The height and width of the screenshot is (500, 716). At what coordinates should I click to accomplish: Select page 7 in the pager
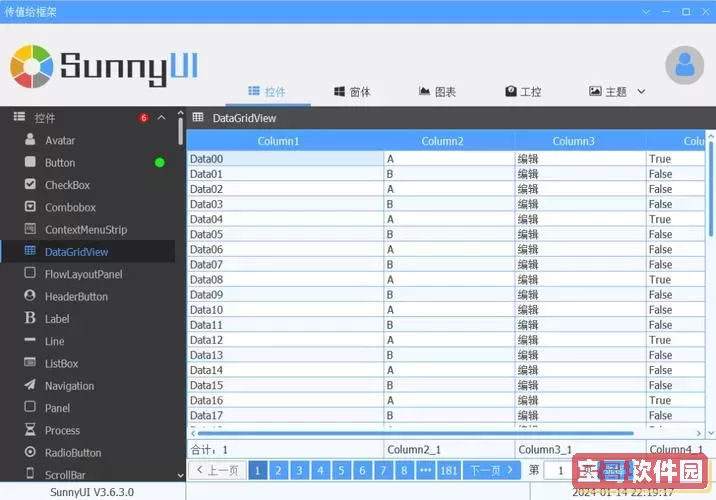coord(383,470)
